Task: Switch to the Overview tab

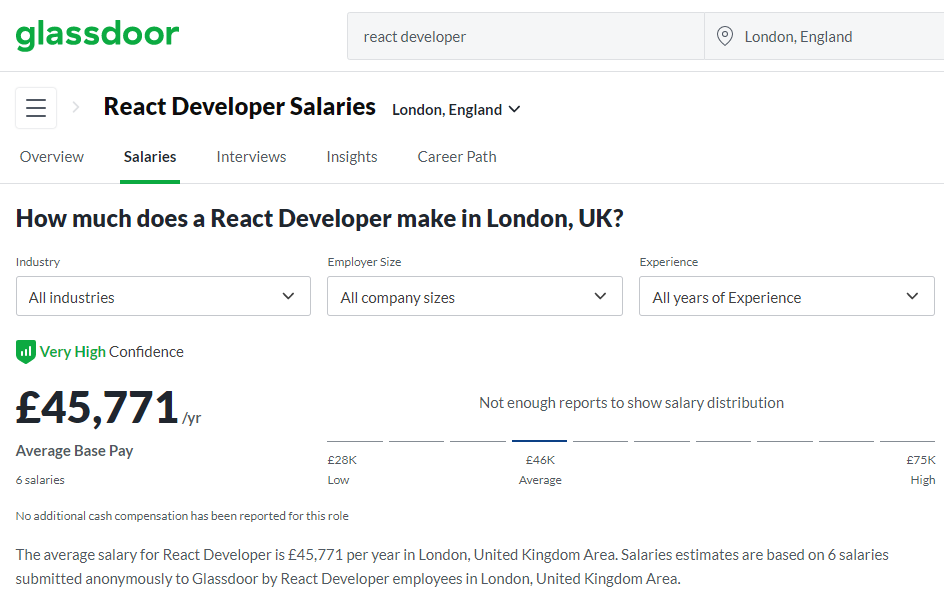Action: click(x=52, y=157)
